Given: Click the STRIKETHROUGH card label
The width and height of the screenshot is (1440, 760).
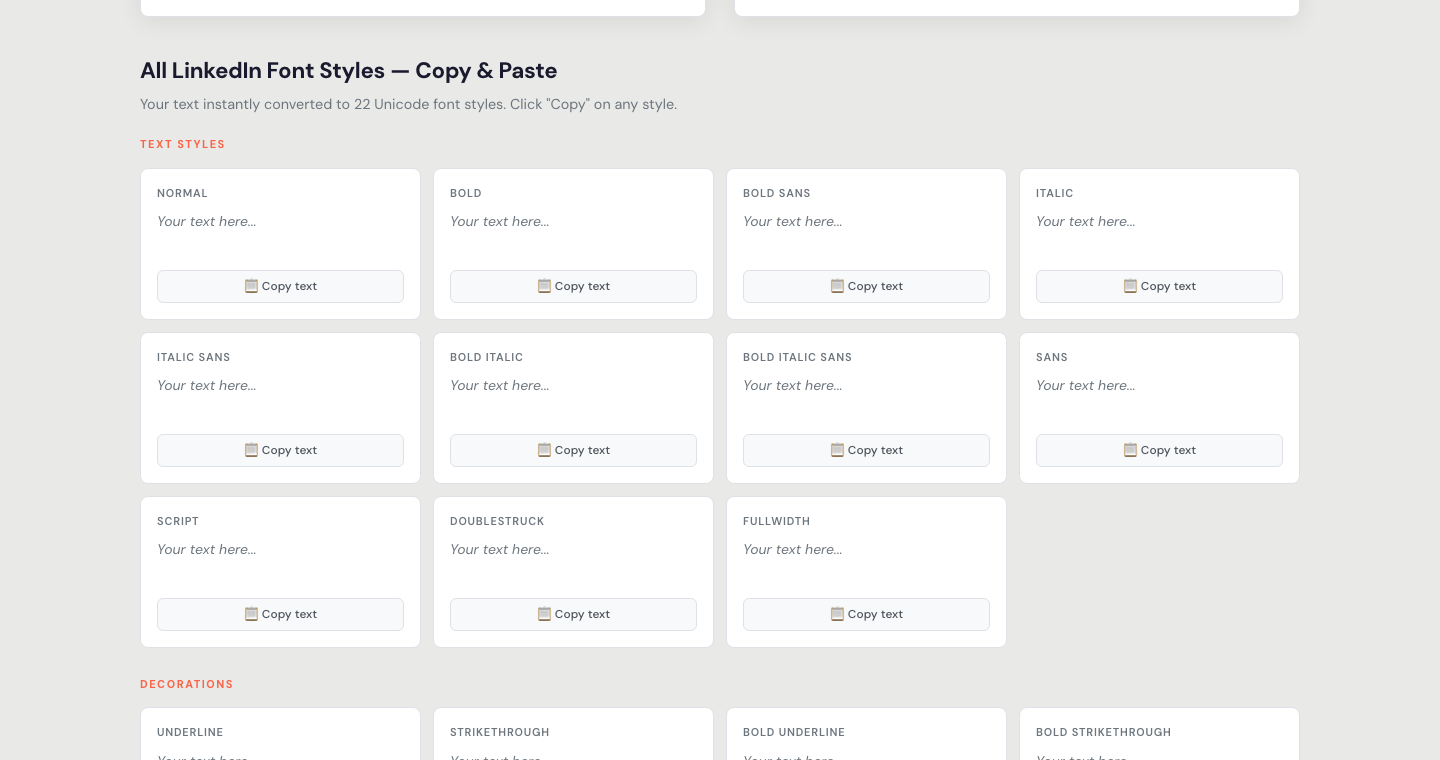Looking at the screenshot, I should coord(500,732).
